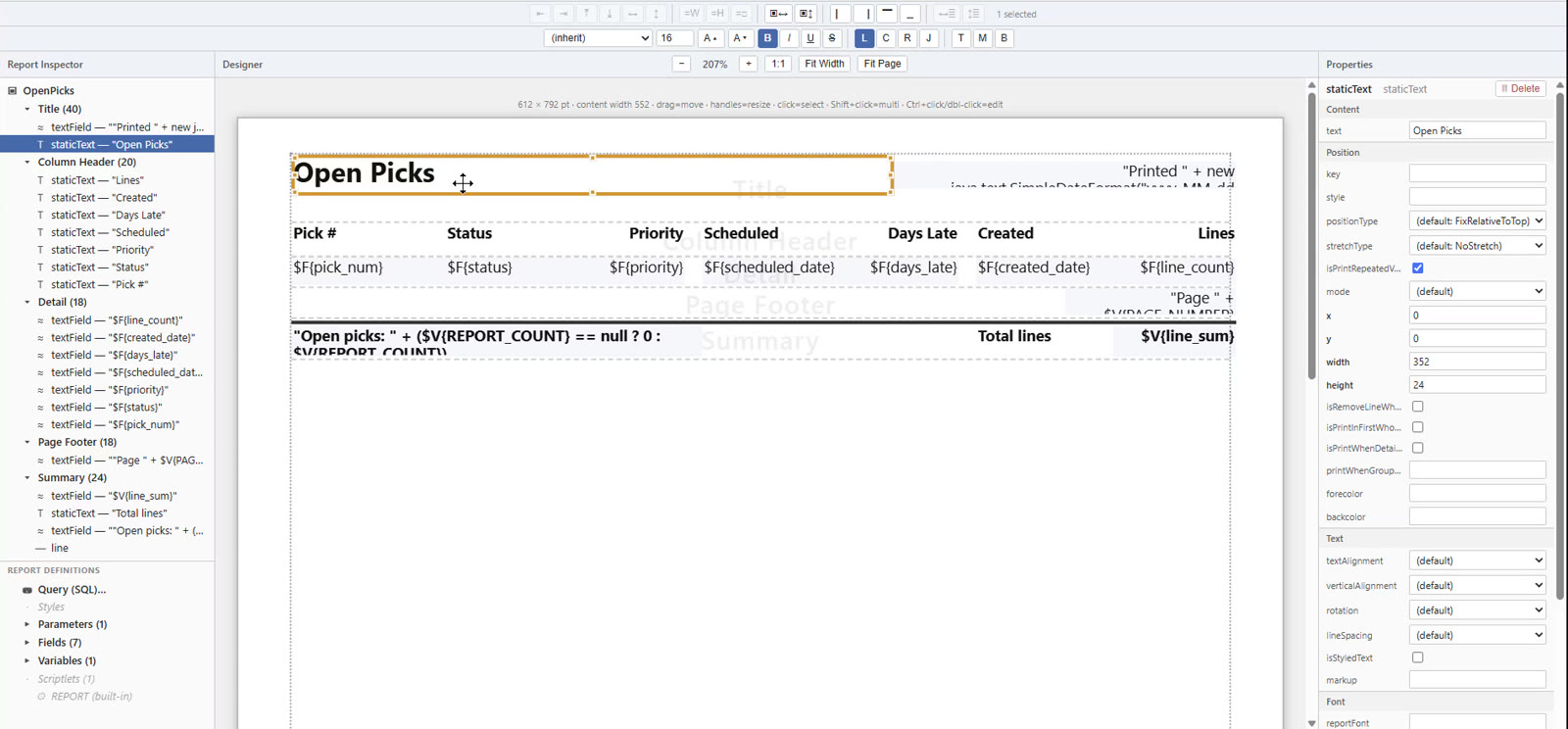The height and width of the screenshot is (729, 1568).
Task: Check the isPrintWhenDetailOverflows checkbox
Action: pos(1418,448)
